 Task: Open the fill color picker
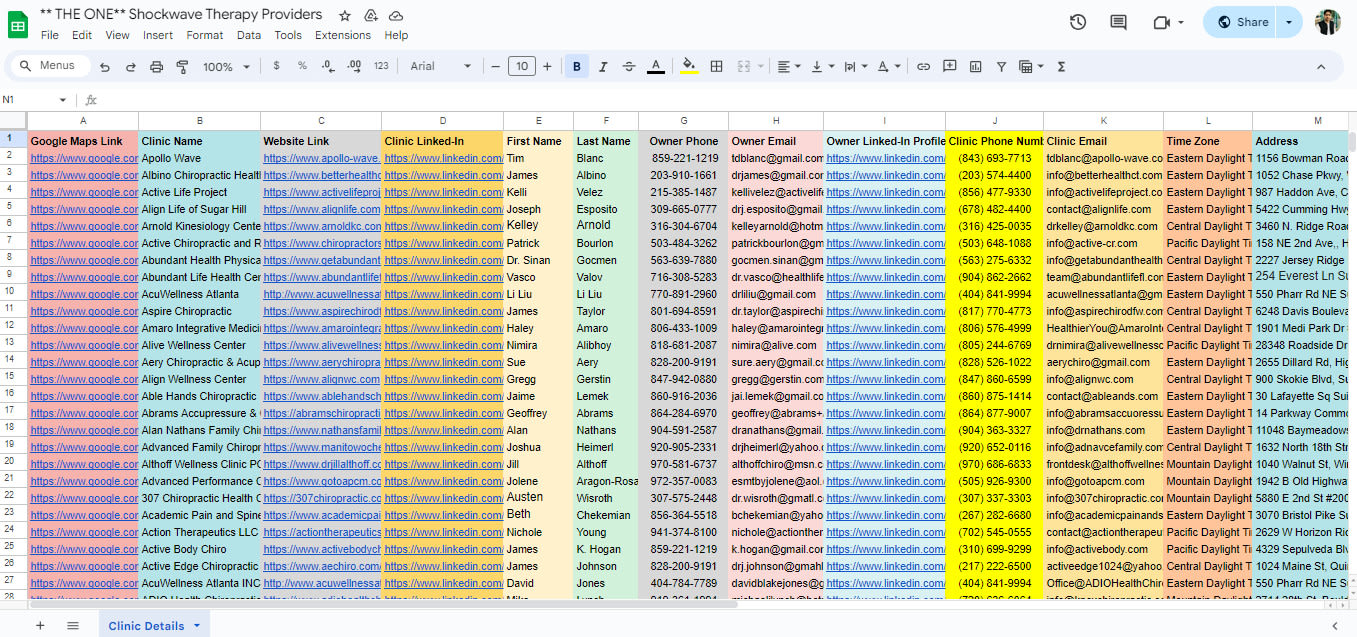[688, 67]
